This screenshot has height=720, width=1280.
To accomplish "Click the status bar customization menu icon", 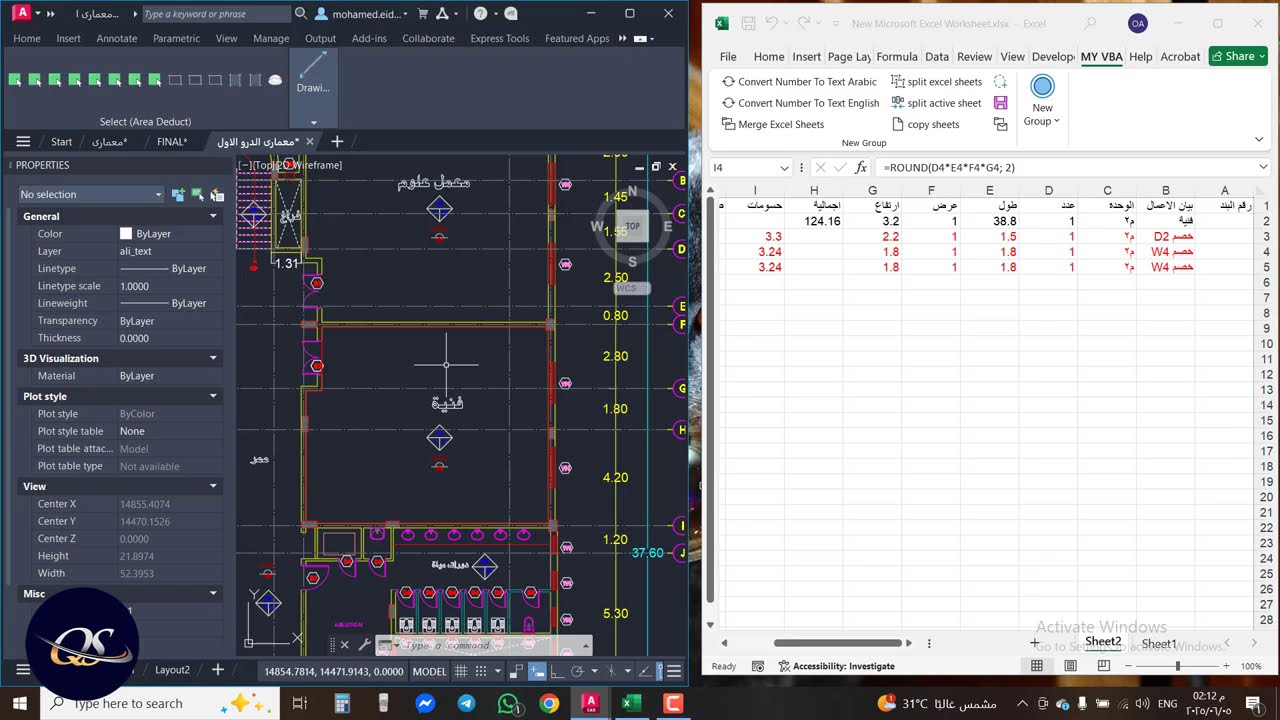I will coord(674,671).
